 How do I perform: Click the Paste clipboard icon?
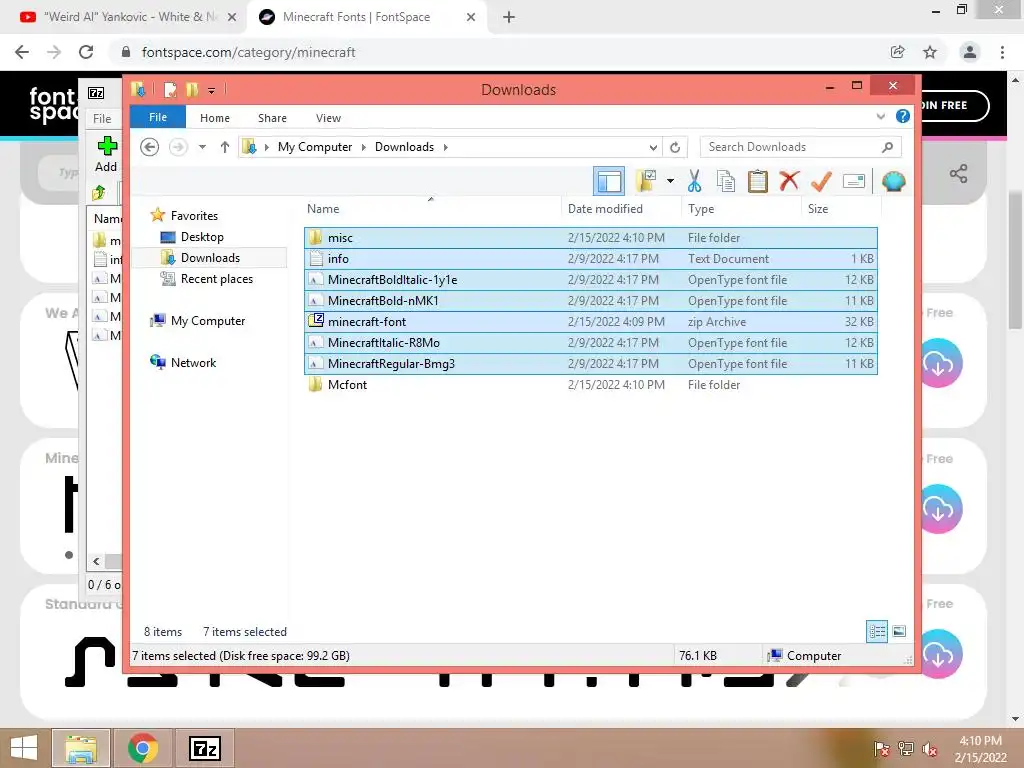point(758,181)
